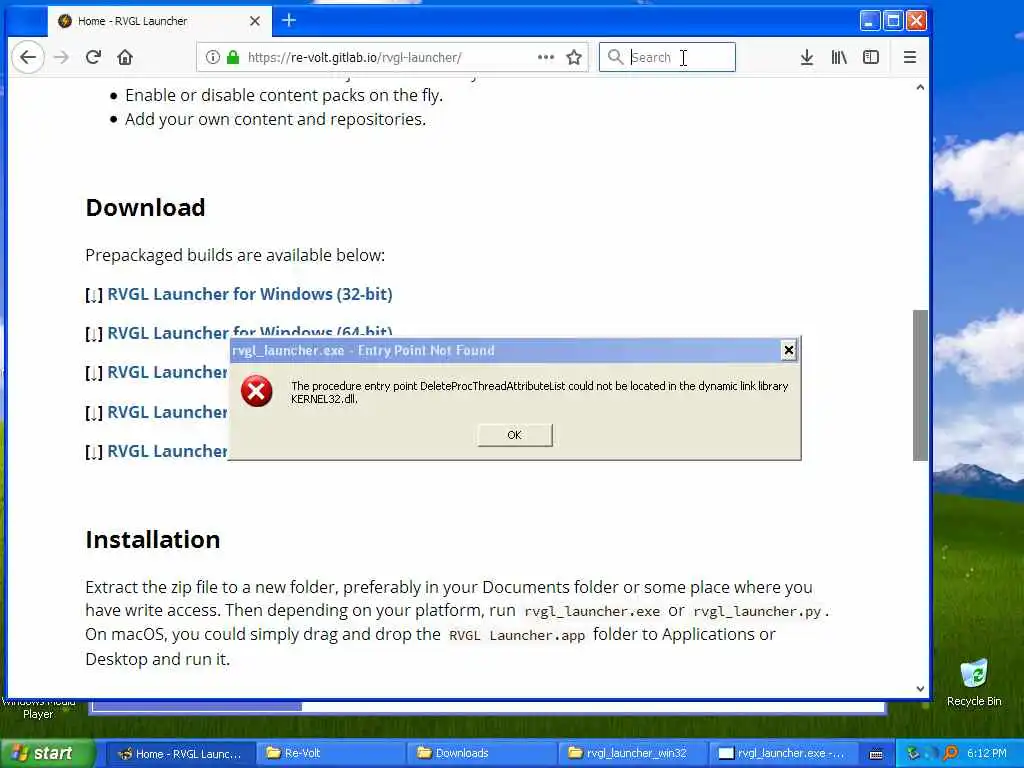1024x768 pixels.
Task: Click the Windows Media Player desktop label
Action: point(38,709)
